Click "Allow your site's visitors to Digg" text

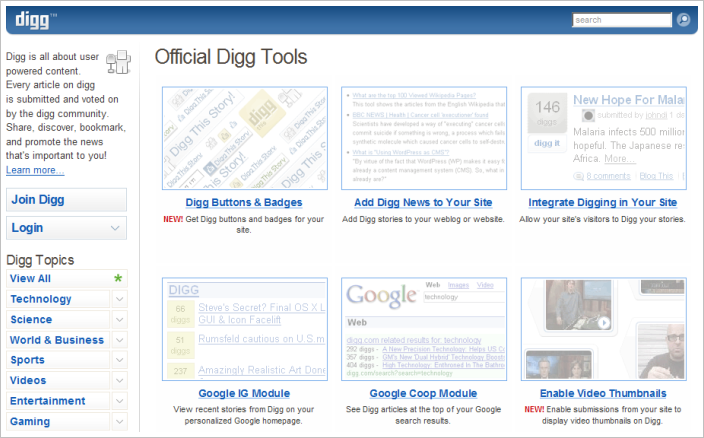(x=603, y=219)
